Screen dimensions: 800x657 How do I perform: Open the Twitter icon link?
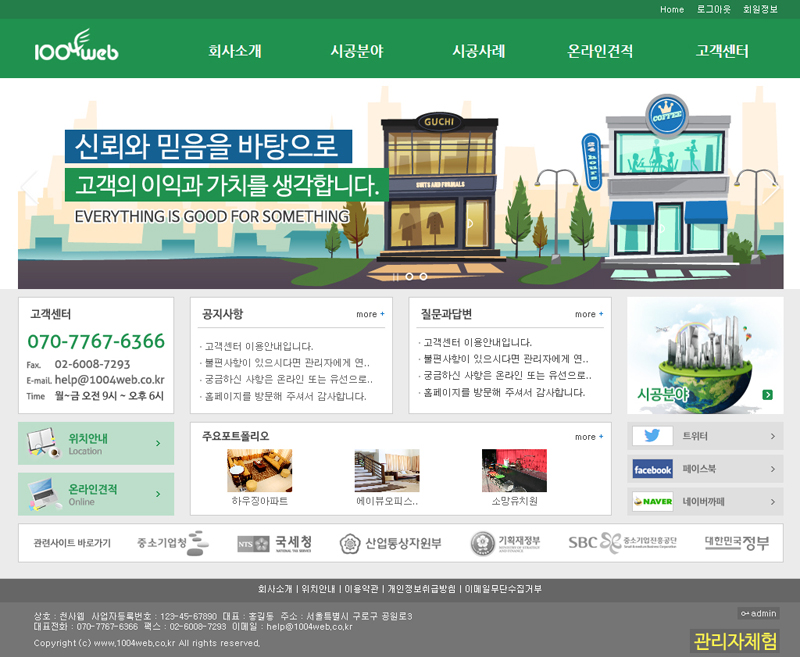coord(652,436)
